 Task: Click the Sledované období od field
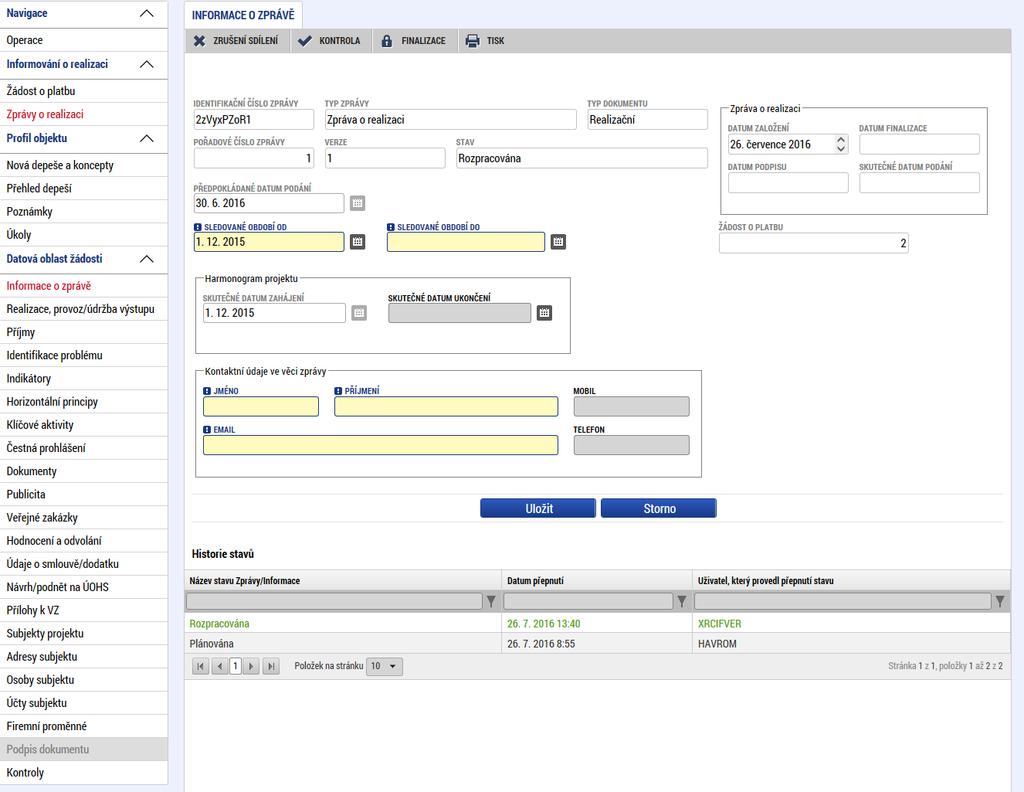coord(269,242)
